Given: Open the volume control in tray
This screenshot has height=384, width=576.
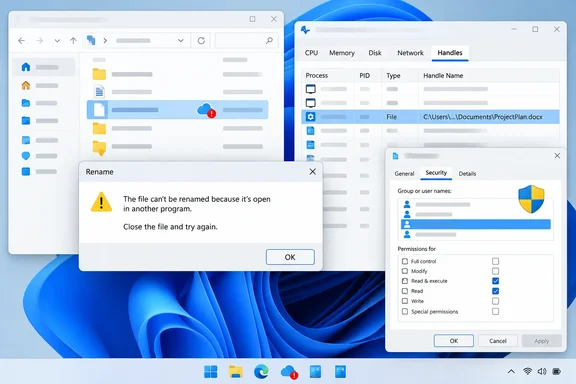Looking at the screenshot, I should click(x=542, y=372).
